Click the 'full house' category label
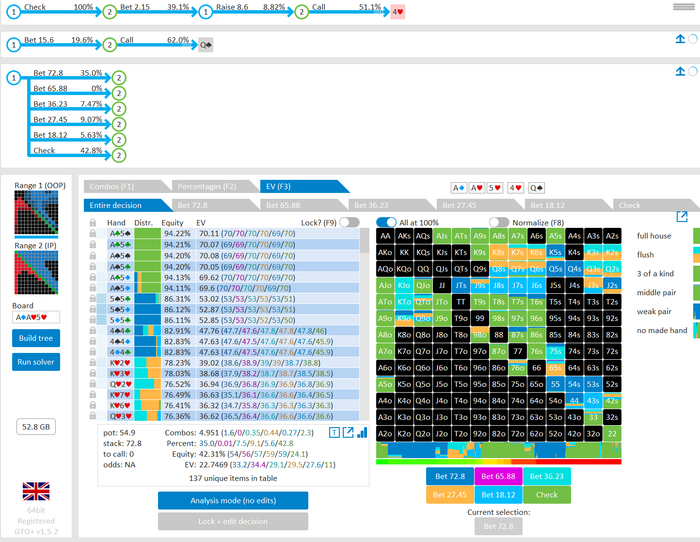 tap(654, 236)
